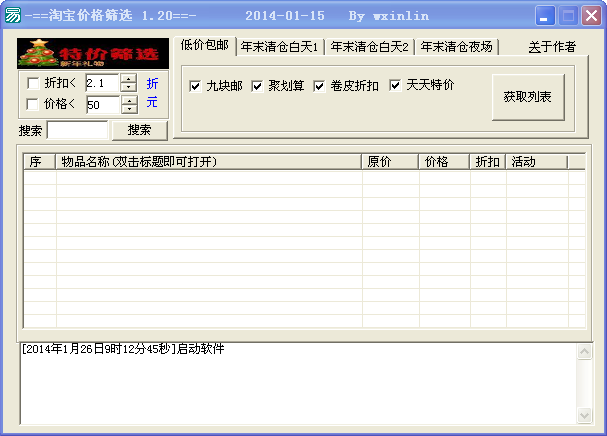Click the 搜索 button
The image size is (607, 436).
139,130
